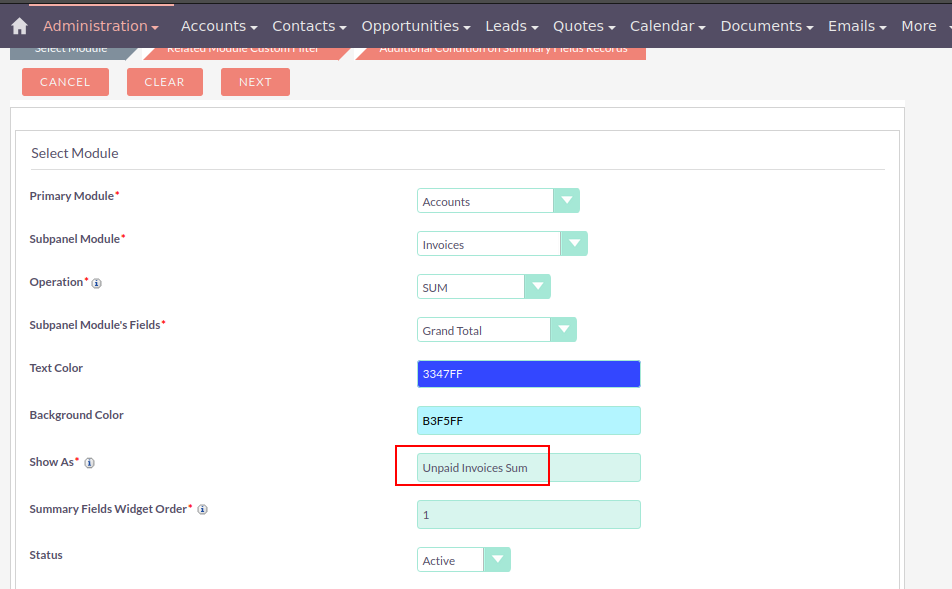952x589 pixels.
Task: Open the Opportunities menu
Action: coord(416,26)
